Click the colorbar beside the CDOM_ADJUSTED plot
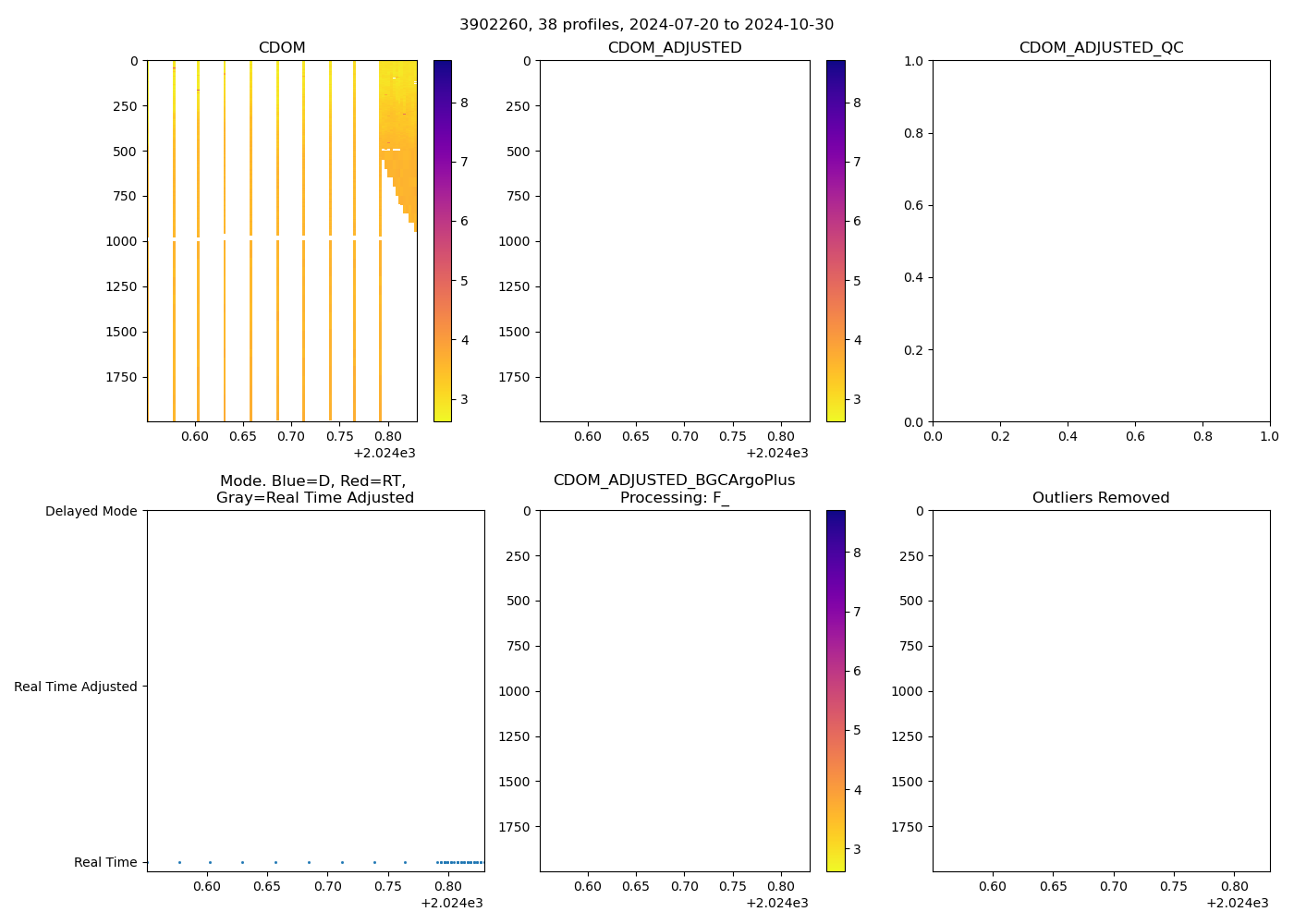The width and height of the screenshot is (1294, 924). 835,240
